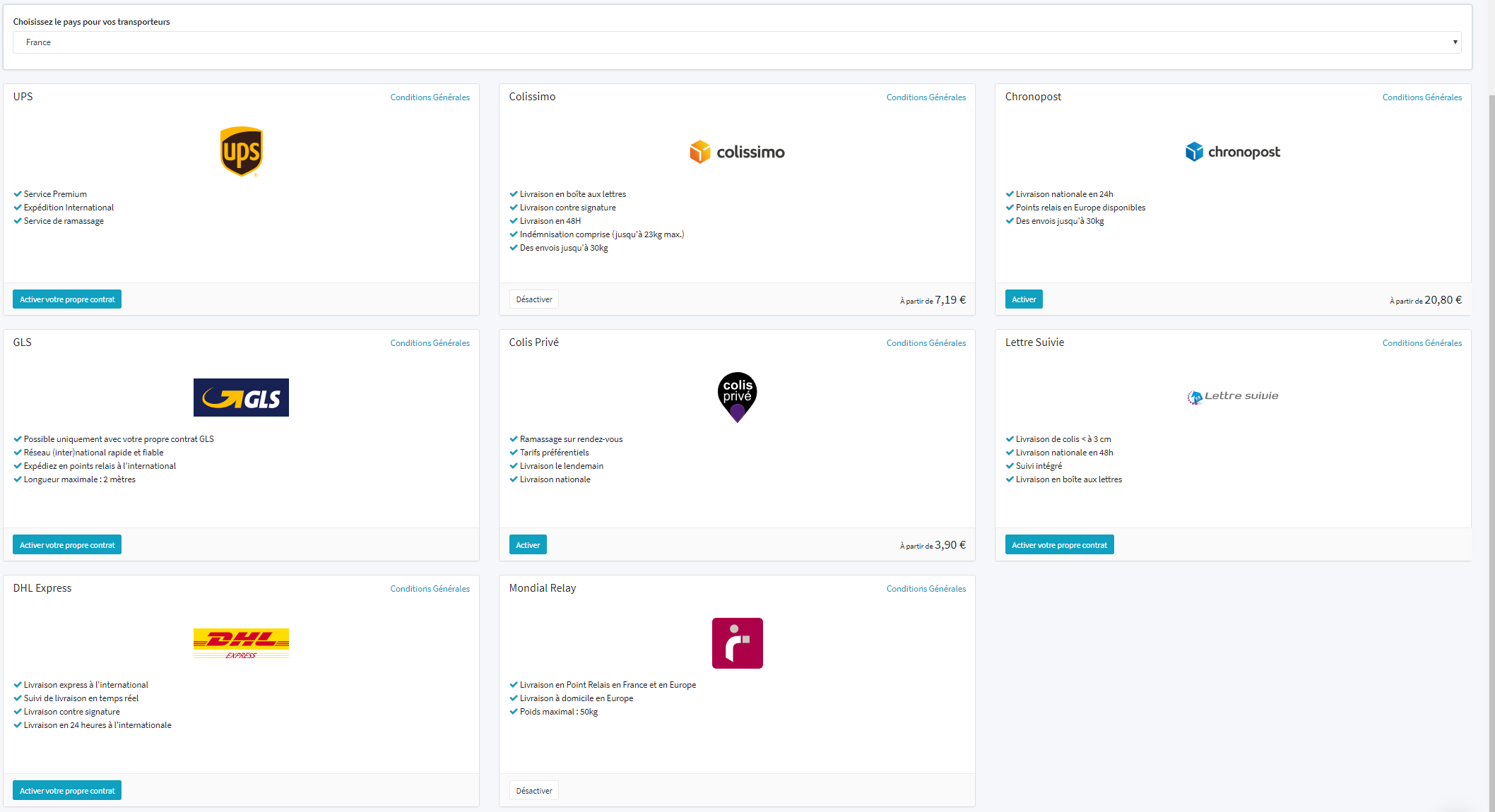
Task: Open Colissimo Conditions Générales link
Action: [x=926, y=97]
